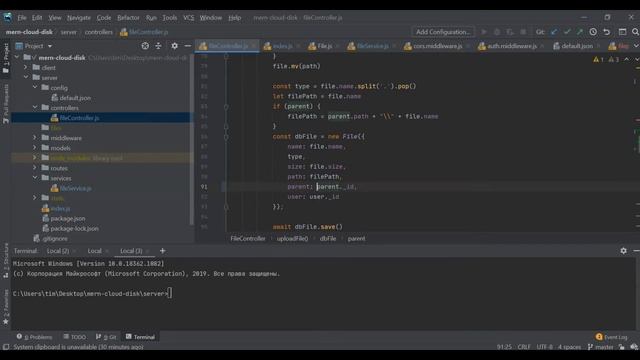The height and width of the screenshot is (360, 640).
Task: Click the controllers breadcrumb in navigation bar
Action: (99, 32)
